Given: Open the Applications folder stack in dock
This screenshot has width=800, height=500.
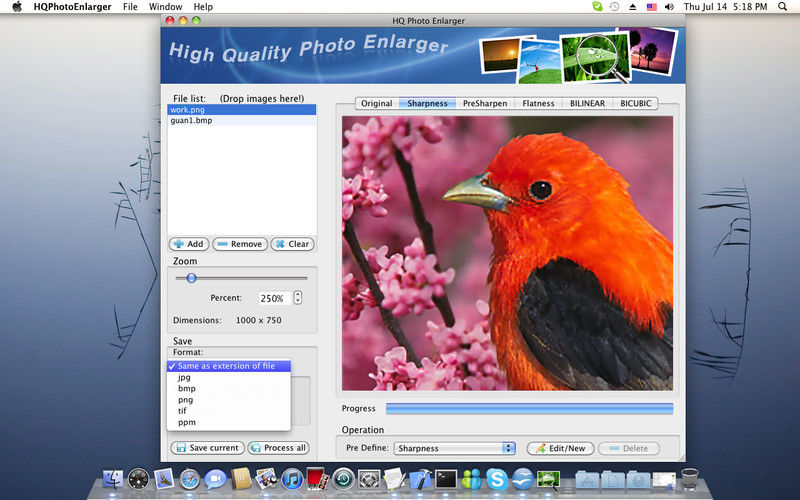Looking at the screenshot, I should [587, 480].
